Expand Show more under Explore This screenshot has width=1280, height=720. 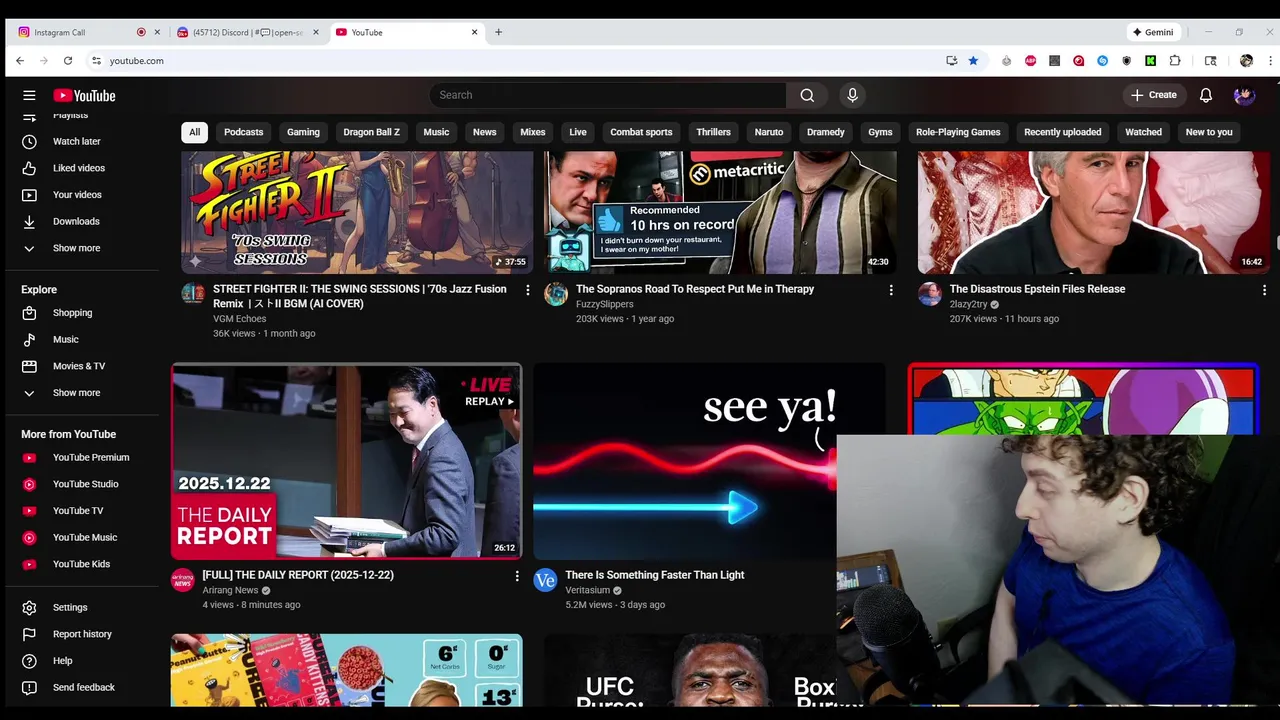pos(76,393)
